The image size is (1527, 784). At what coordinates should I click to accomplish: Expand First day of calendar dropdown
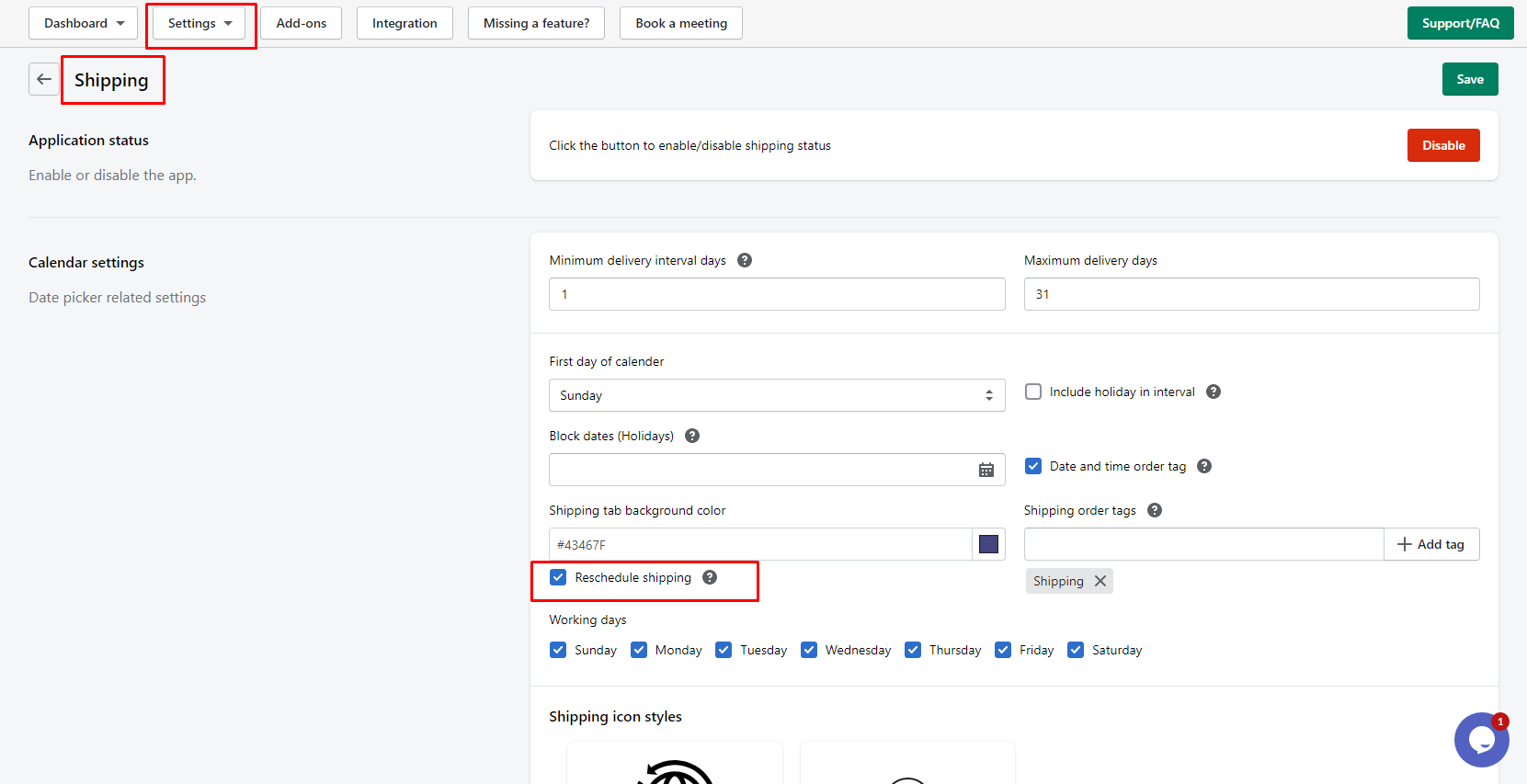tap(777, 395)
